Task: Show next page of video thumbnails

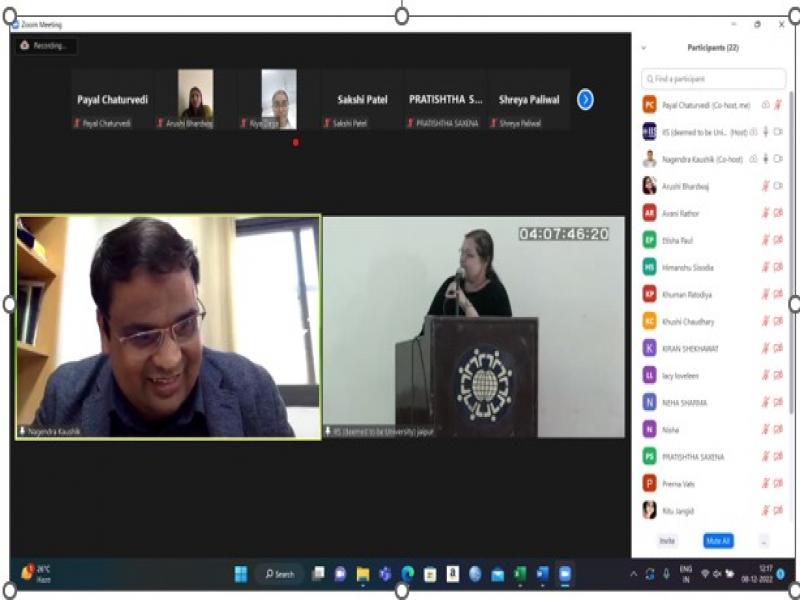Action: click(585, 99)
